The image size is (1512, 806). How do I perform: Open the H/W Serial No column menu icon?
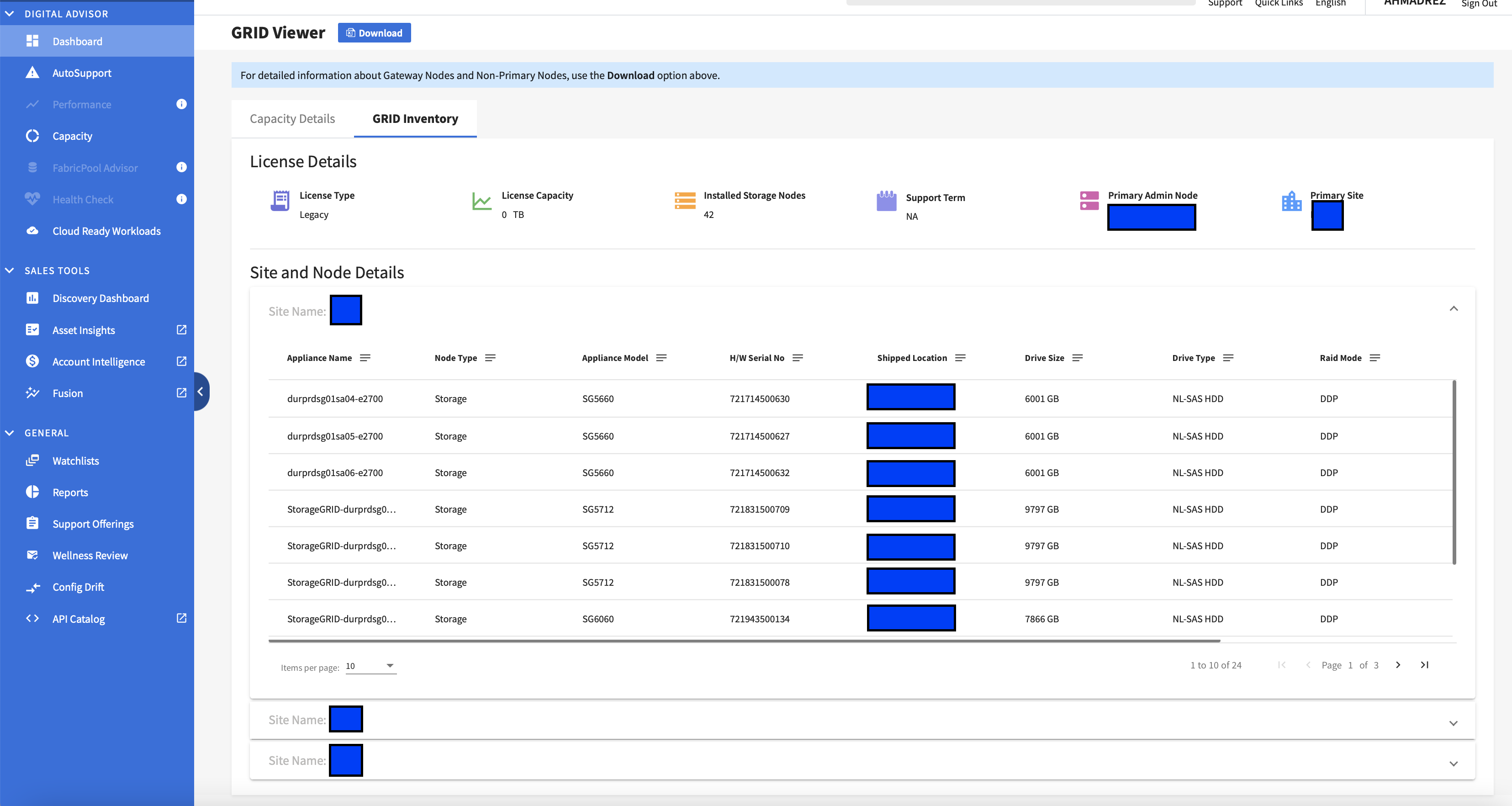pyautogui.click(x=797, y=357)
